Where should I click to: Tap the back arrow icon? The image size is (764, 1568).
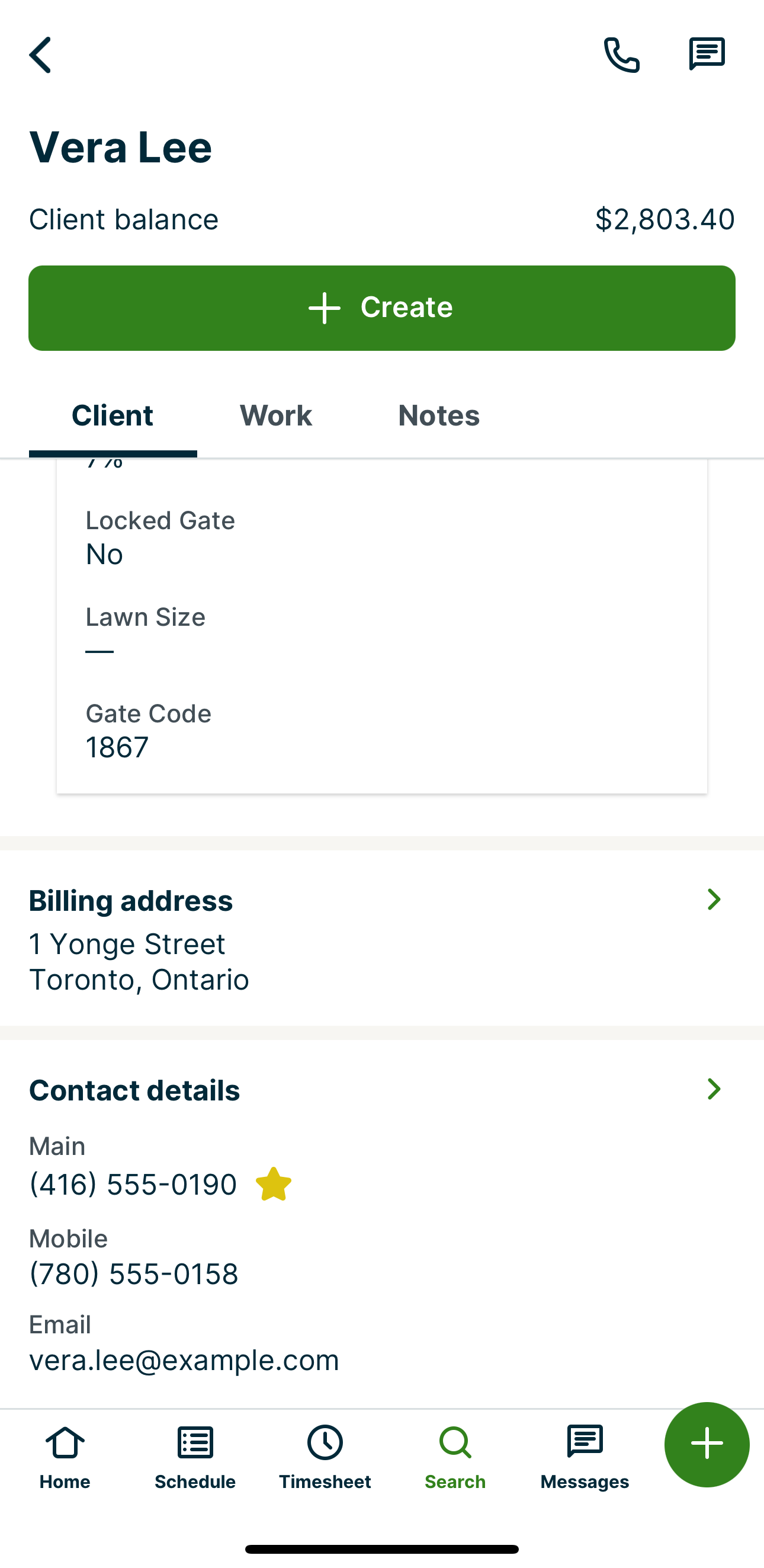click(40, 55)
